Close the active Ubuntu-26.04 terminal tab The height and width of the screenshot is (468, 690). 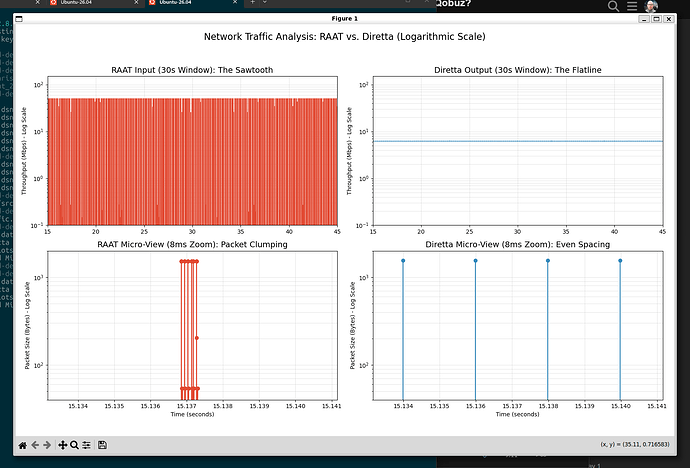(x=235, y=2)
